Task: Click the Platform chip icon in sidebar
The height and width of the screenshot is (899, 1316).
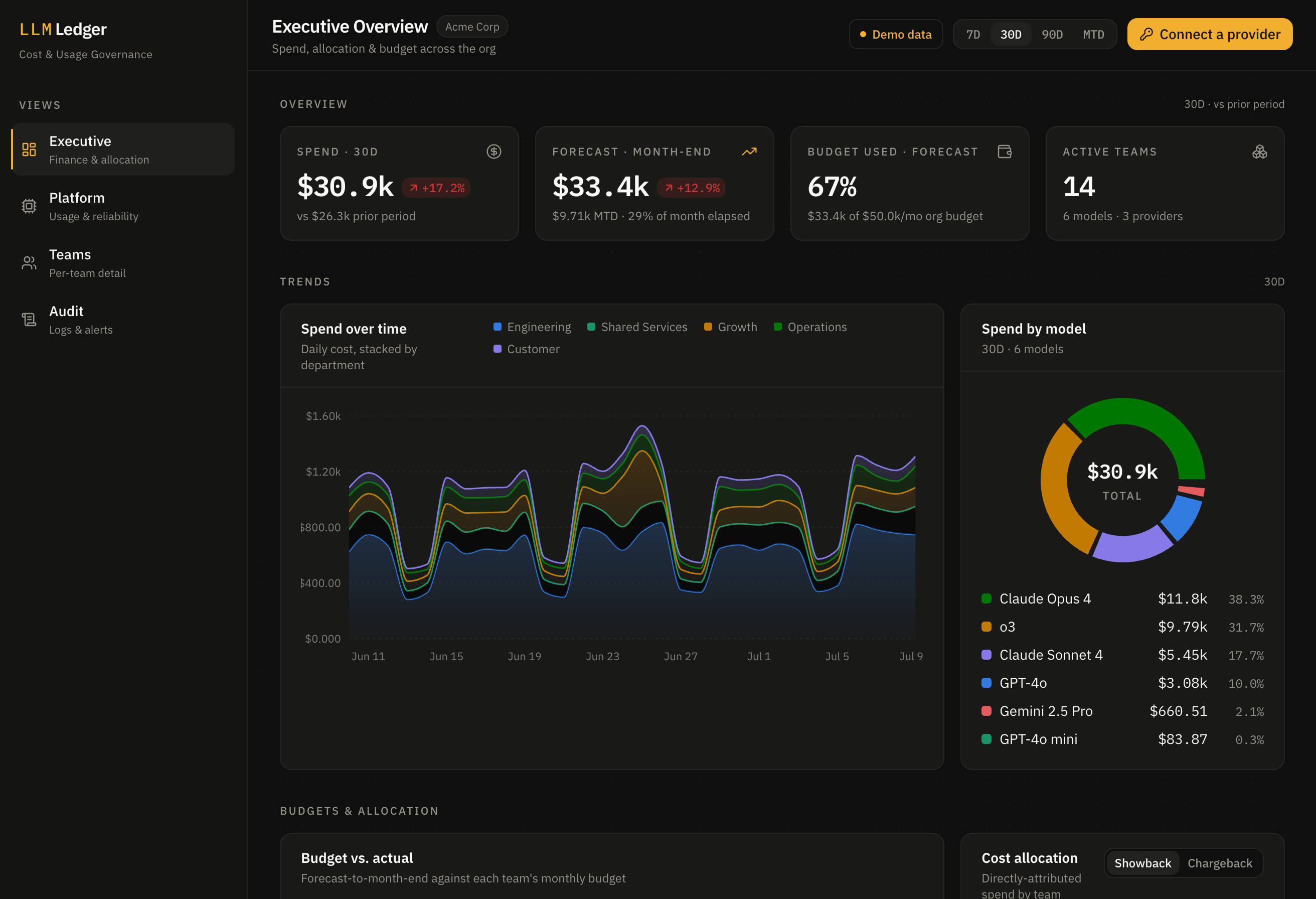Action: [x=29, y=206]
